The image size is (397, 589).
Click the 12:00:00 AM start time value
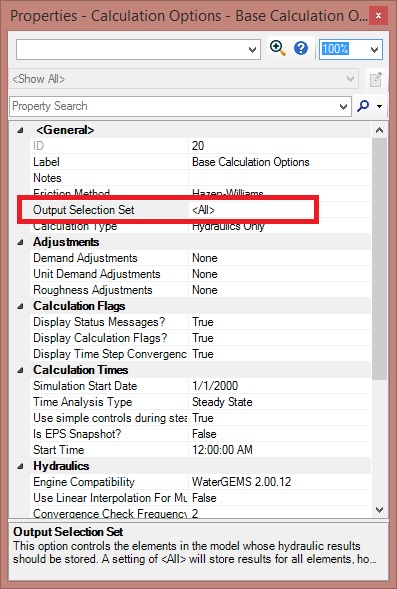click(222, 450)
